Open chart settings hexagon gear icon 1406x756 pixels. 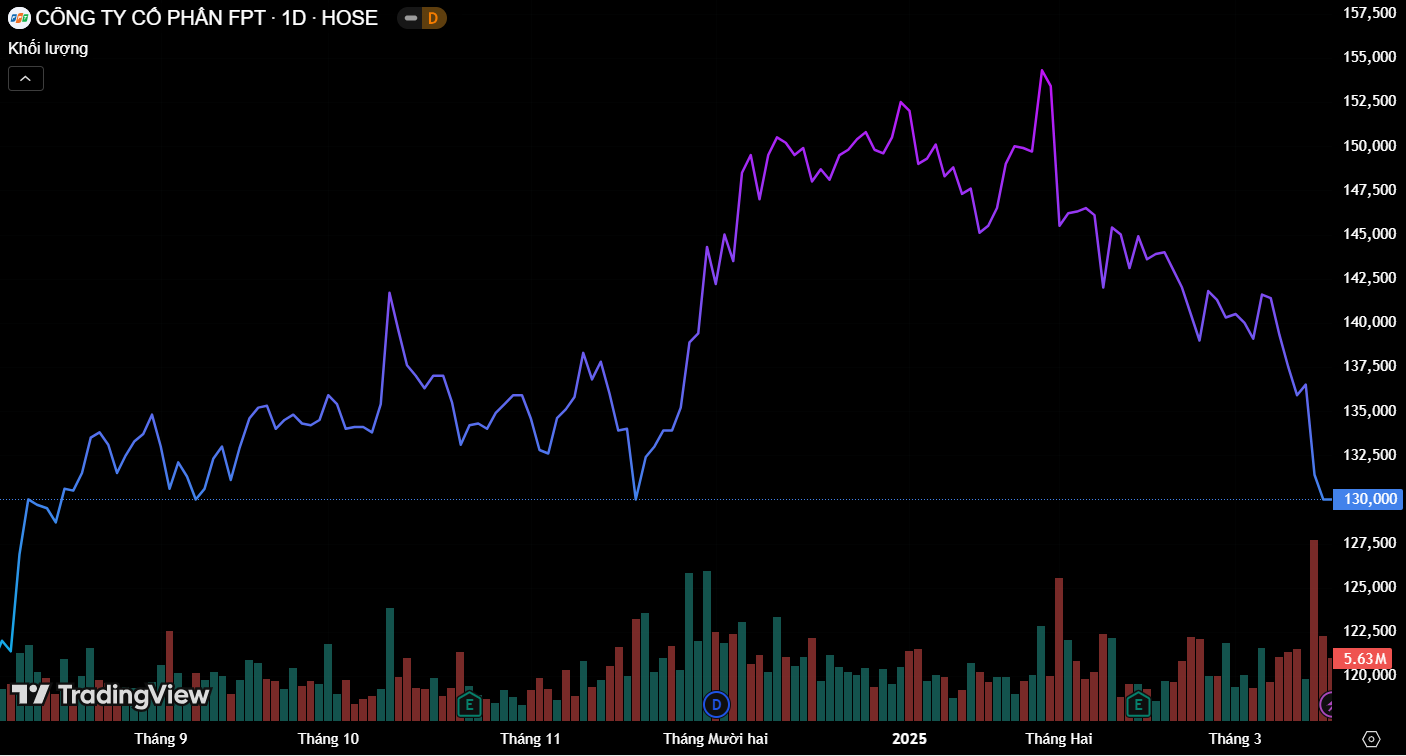pyautogui.click(x=1371, y=739)
